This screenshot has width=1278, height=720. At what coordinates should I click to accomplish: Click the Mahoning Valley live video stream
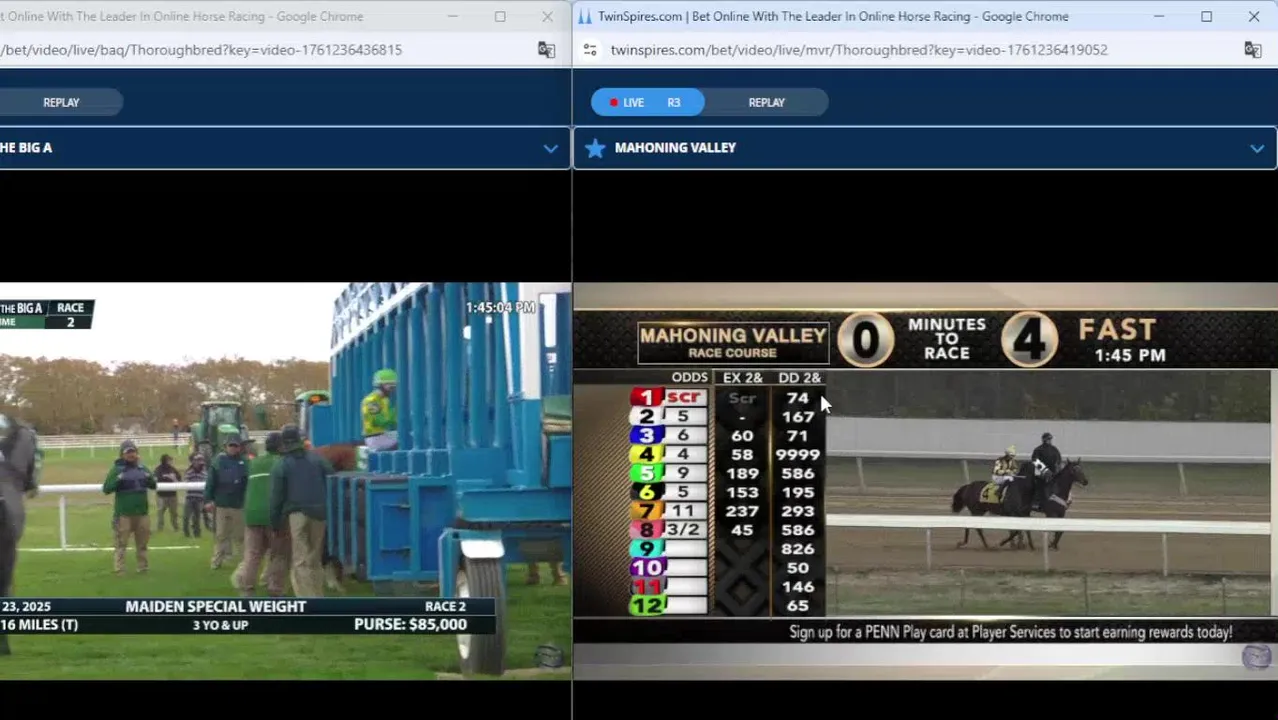[925, 481]
